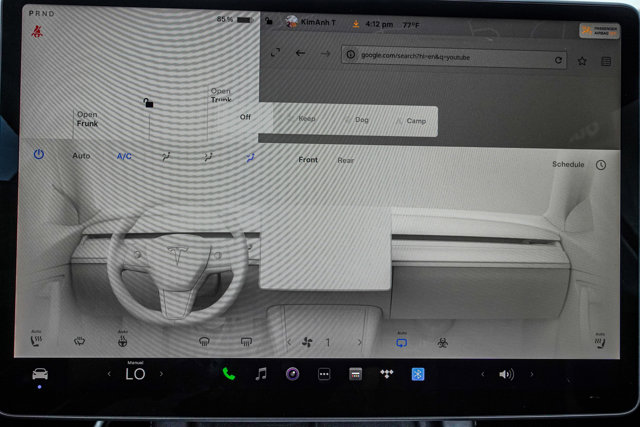Launch the Dashcam camera app
640x427 pixels.
(292, 374)
